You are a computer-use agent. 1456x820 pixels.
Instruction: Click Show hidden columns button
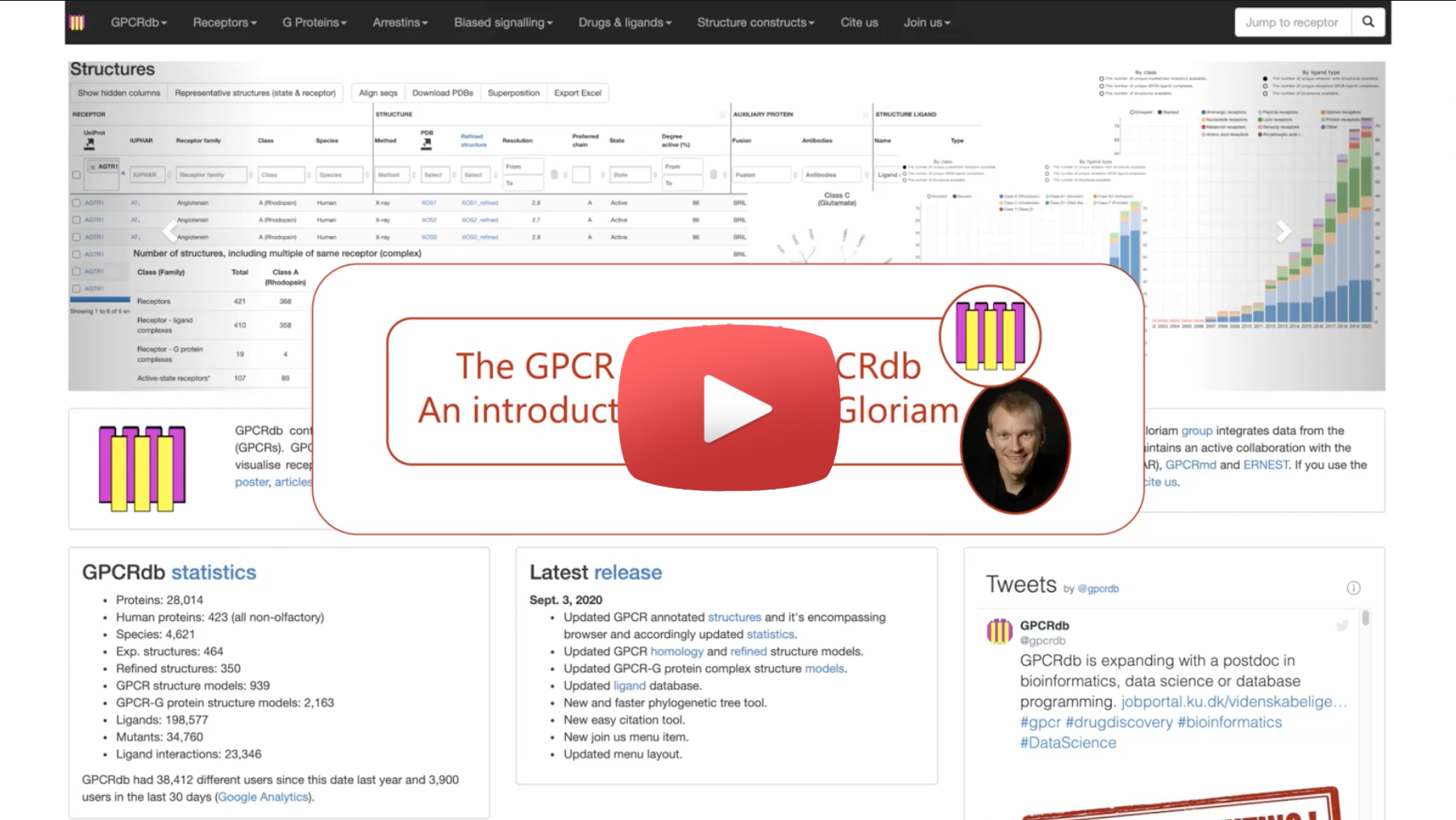119,93
